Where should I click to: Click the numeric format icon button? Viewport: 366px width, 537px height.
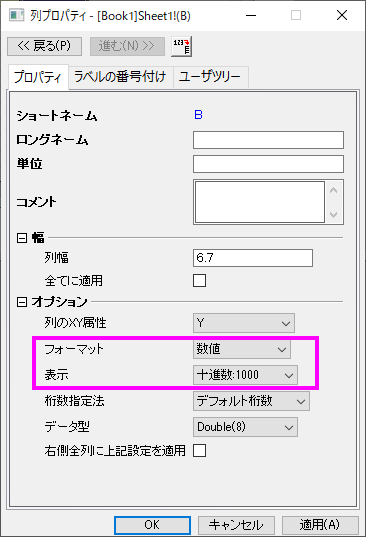(x=181, y=46)
